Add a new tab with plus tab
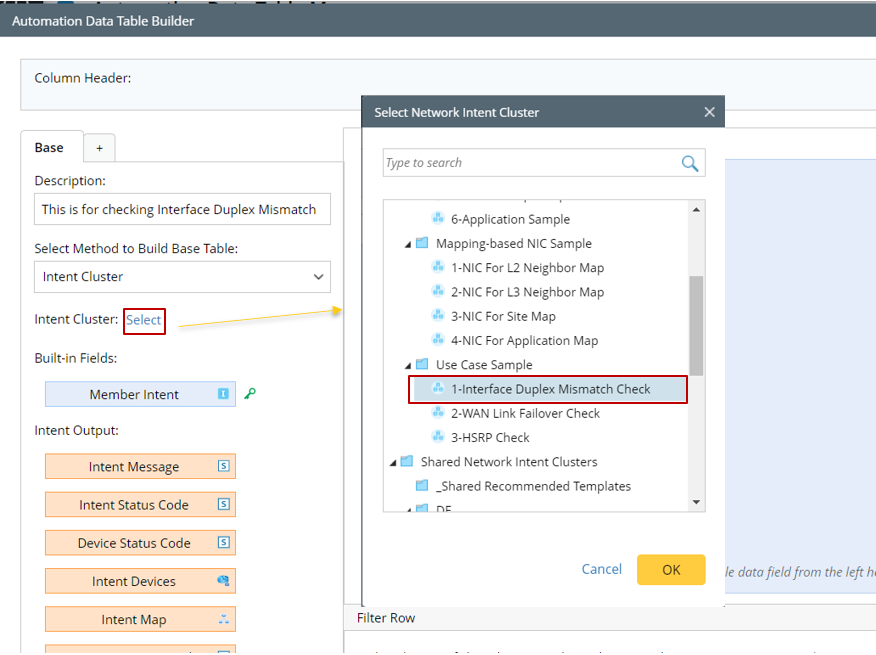876x655 pixels. coord(99,148)
